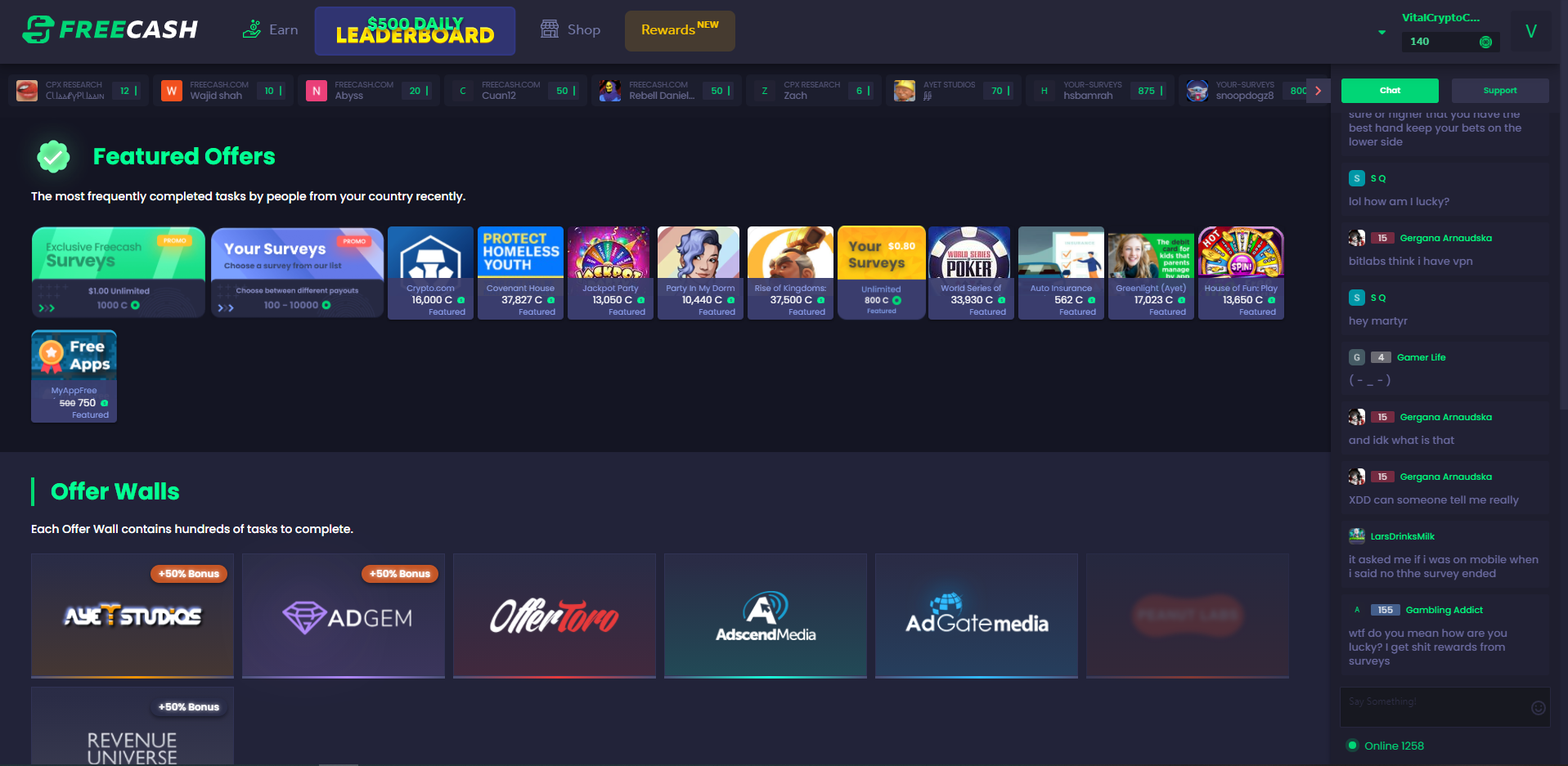Viewport: 1568px width, 766px height.
Task: Open the emoji picker in chat input
Action: tap(1538, 708)
